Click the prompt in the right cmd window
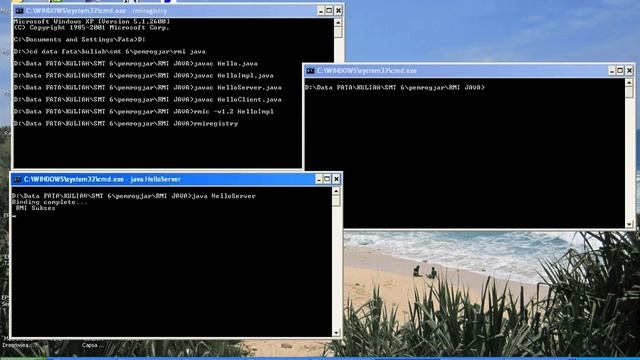640x360 pixels. [x=395, y=87]
